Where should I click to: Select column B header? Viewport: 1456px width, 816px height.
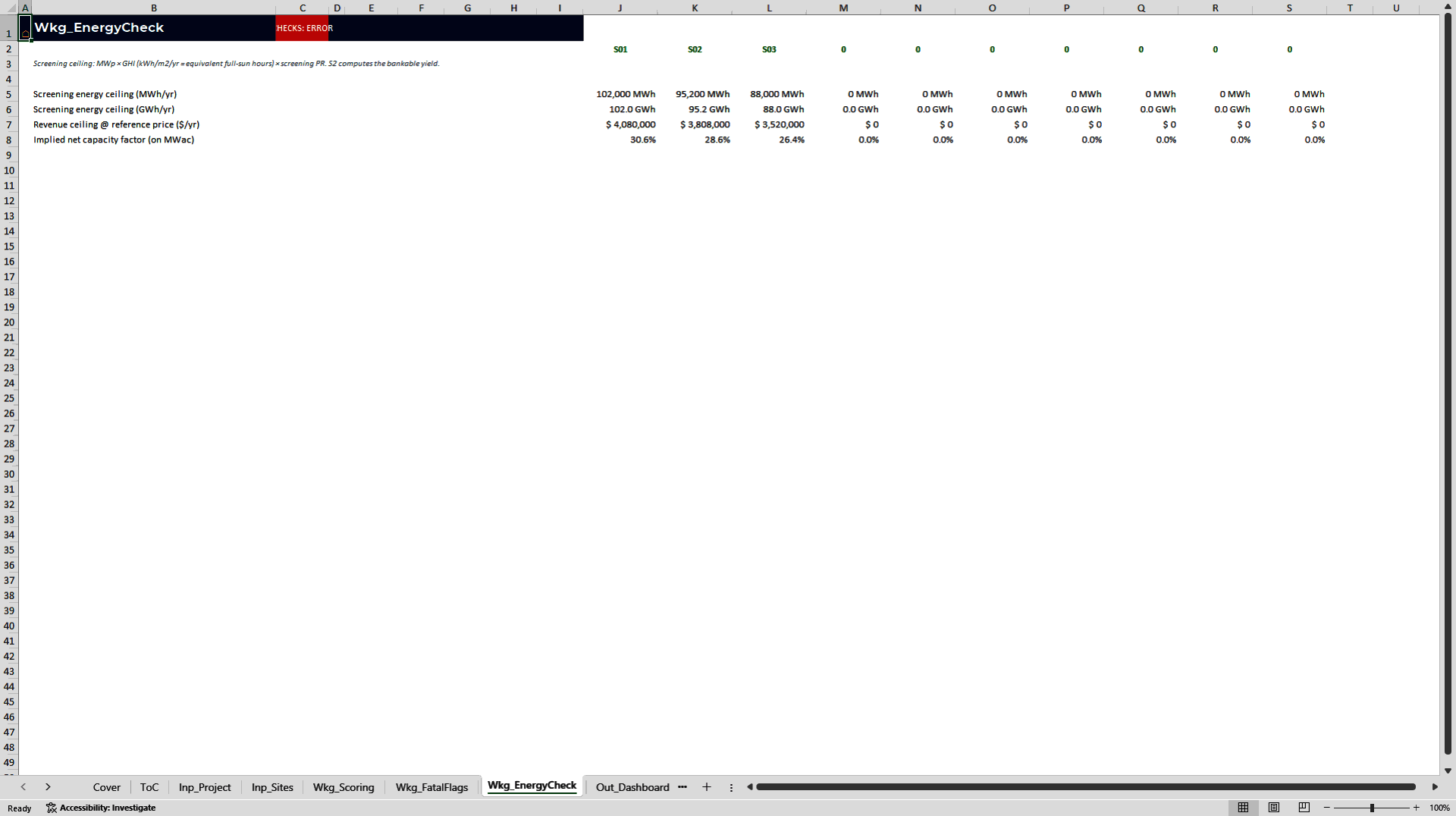154,8
